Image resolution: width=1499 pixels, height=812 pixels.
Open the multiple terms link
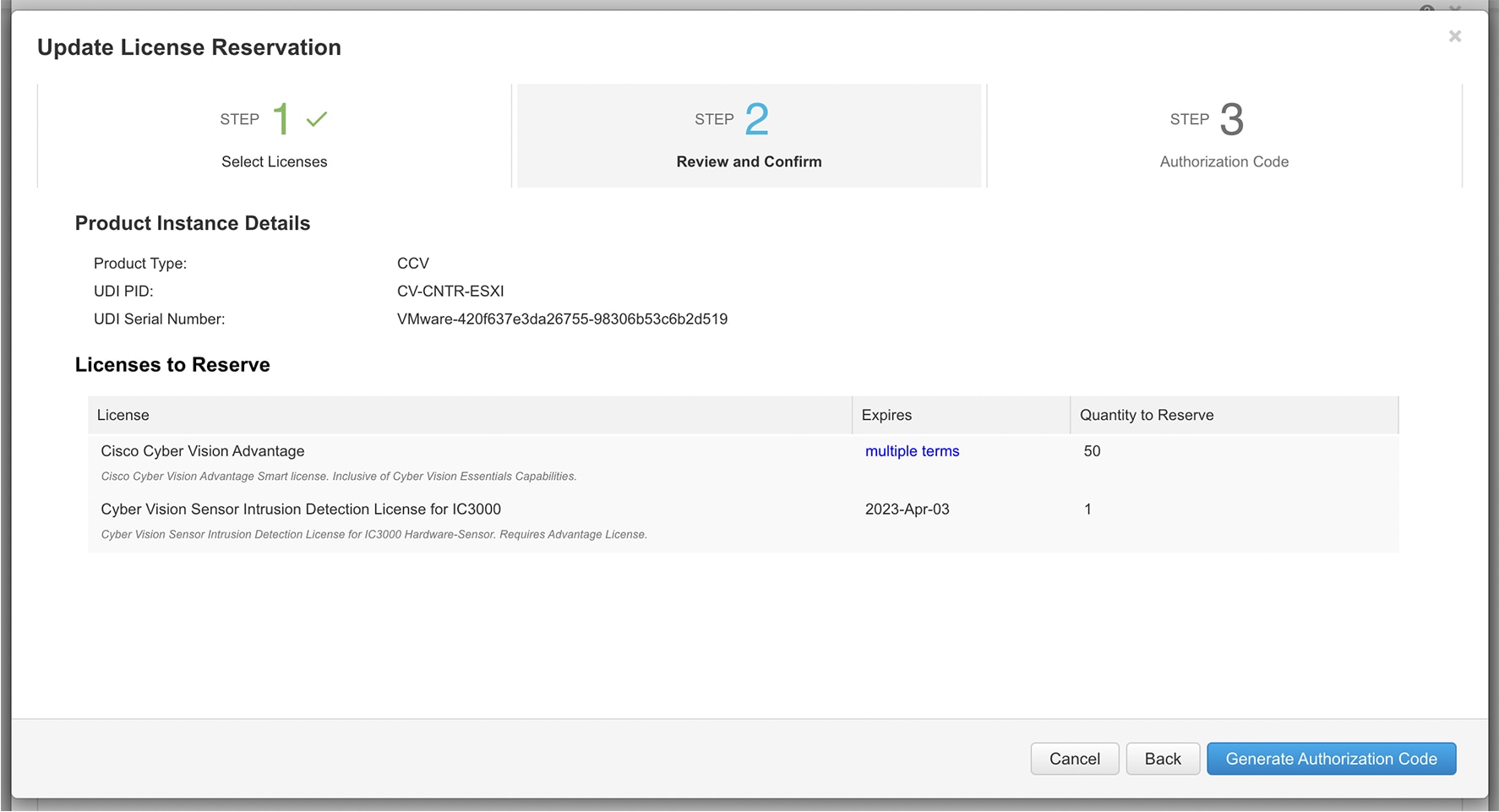[x=912, y=451]
